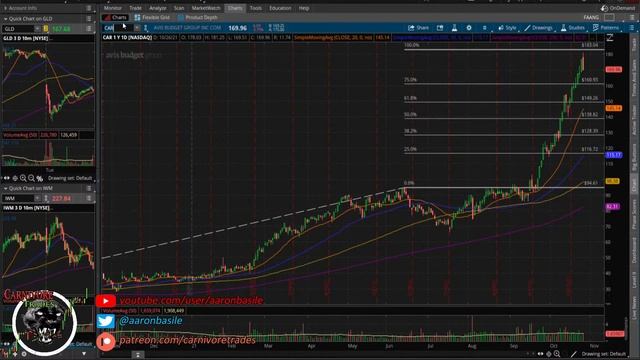
Task: Click the yellow link icon beside GLD
Action: pyautogui.click(x=45, y=29)
